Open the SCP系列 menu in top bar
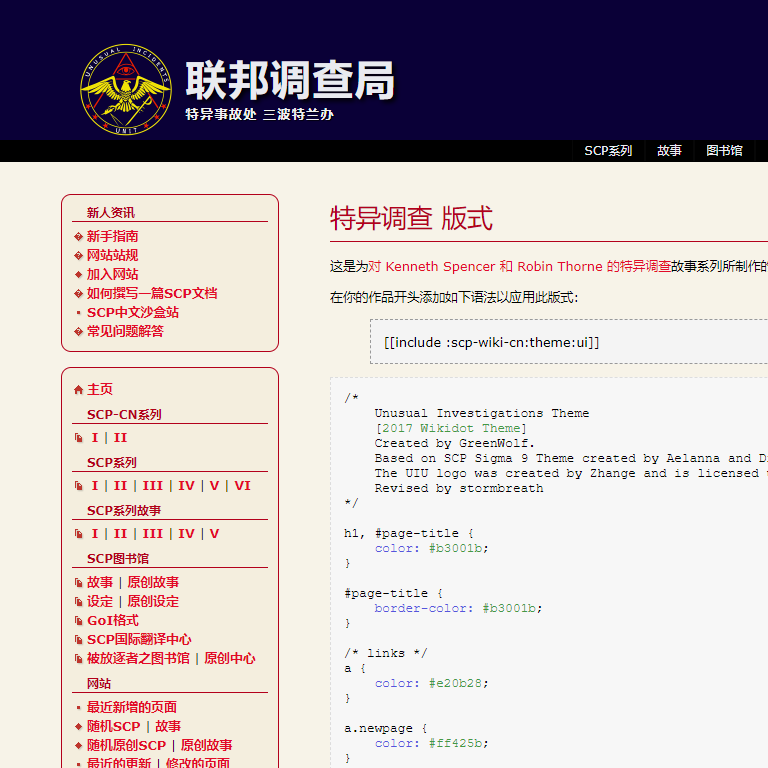 pos(608,151)
